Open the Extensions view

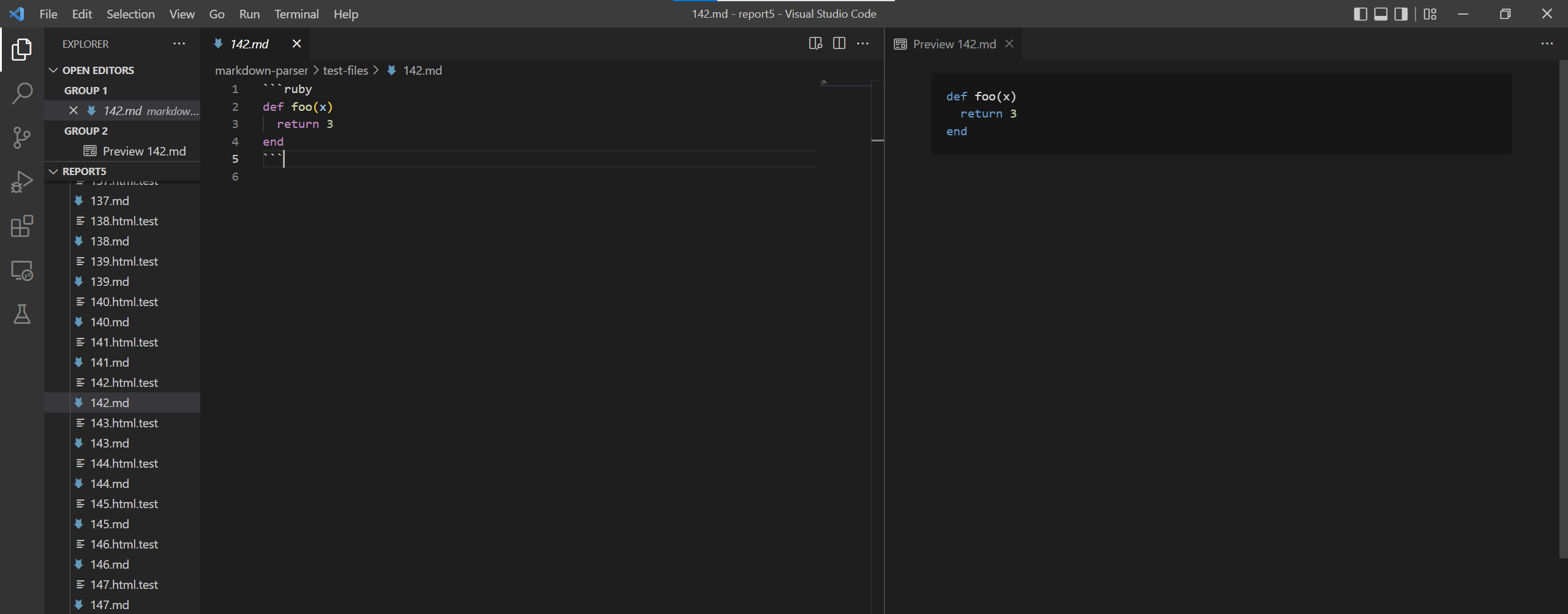22,226
